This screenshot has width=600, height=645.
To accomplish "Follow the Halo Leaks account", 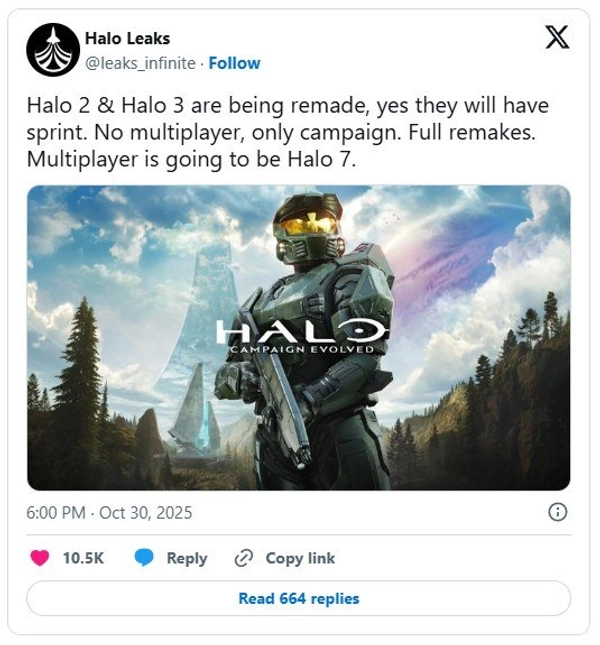I will click(x=234, y=63).
